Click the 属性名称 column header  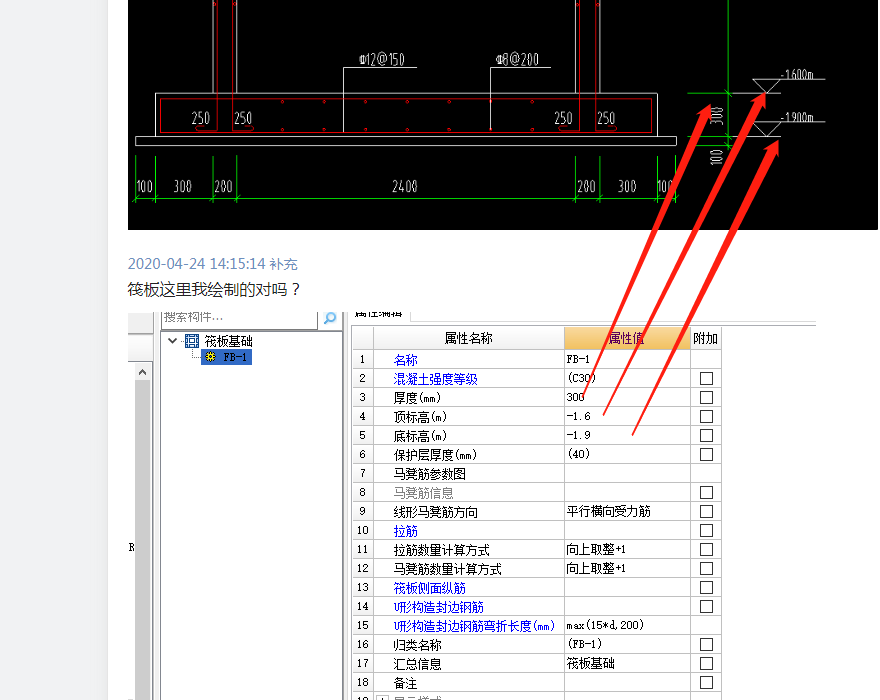pyautogui.click(x=469, y=338)
